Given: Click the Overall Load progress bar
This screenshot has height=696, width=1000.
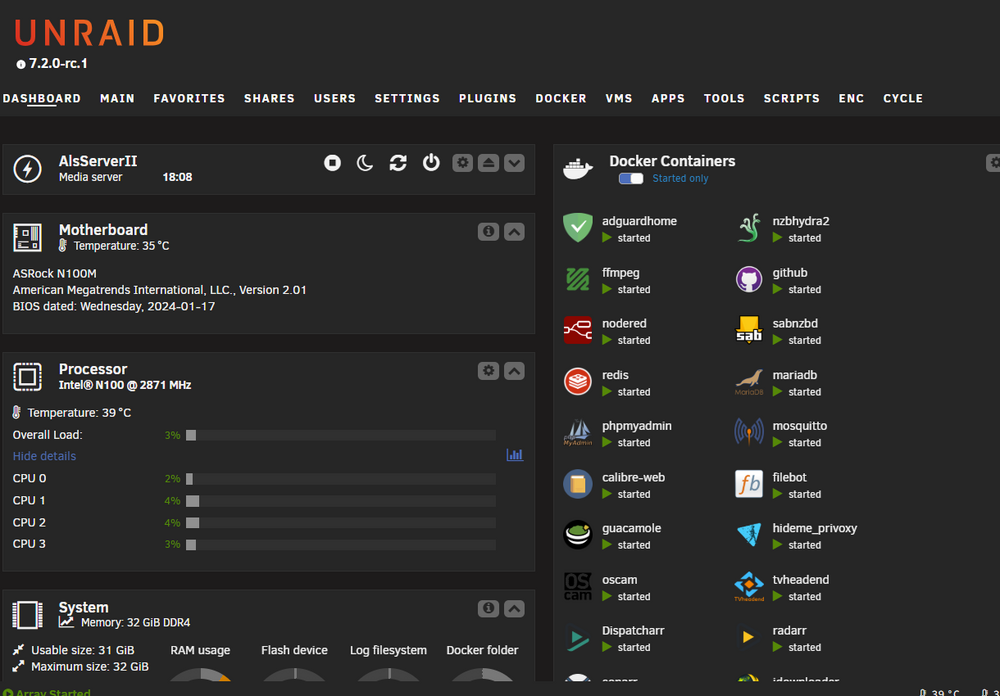Looking at the screenshot, I should click(341, 435).
